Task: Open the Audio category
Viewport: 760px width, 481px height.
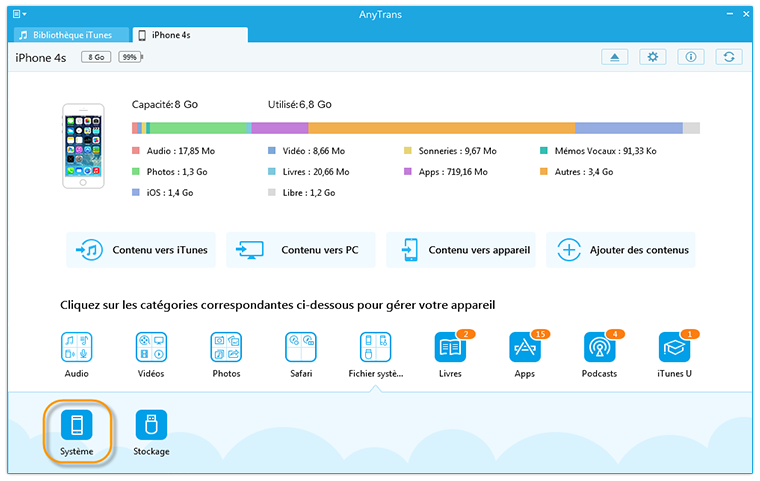Action: coord(77,354)
